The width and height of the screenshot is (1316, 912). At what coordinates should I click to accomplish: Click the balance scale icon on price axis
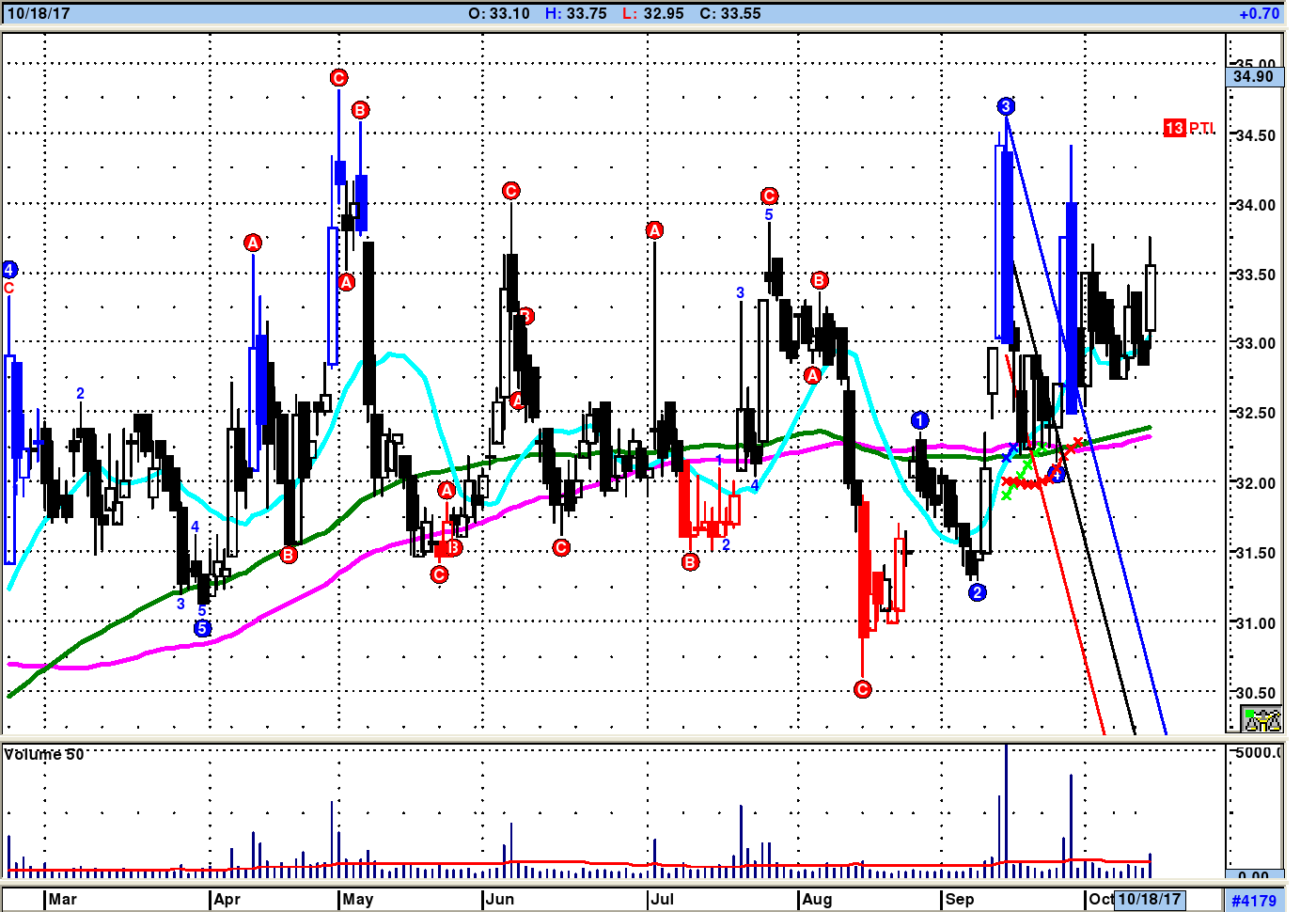tap(1262, 720)
